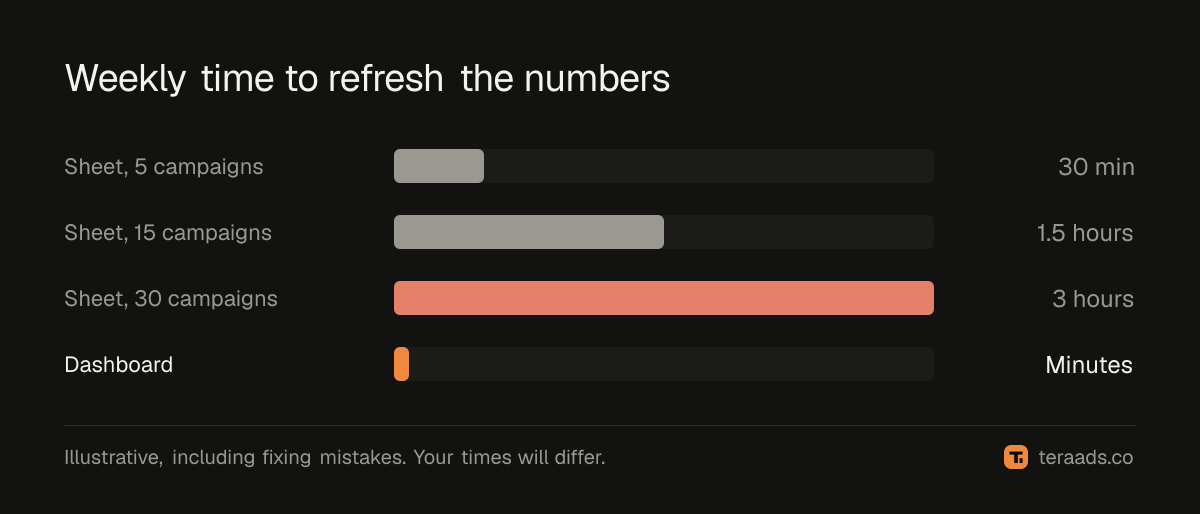Click the empty track of 15 campaigns bar
Viewport: 1200px width, 514px height.
[x=799, y=232]
